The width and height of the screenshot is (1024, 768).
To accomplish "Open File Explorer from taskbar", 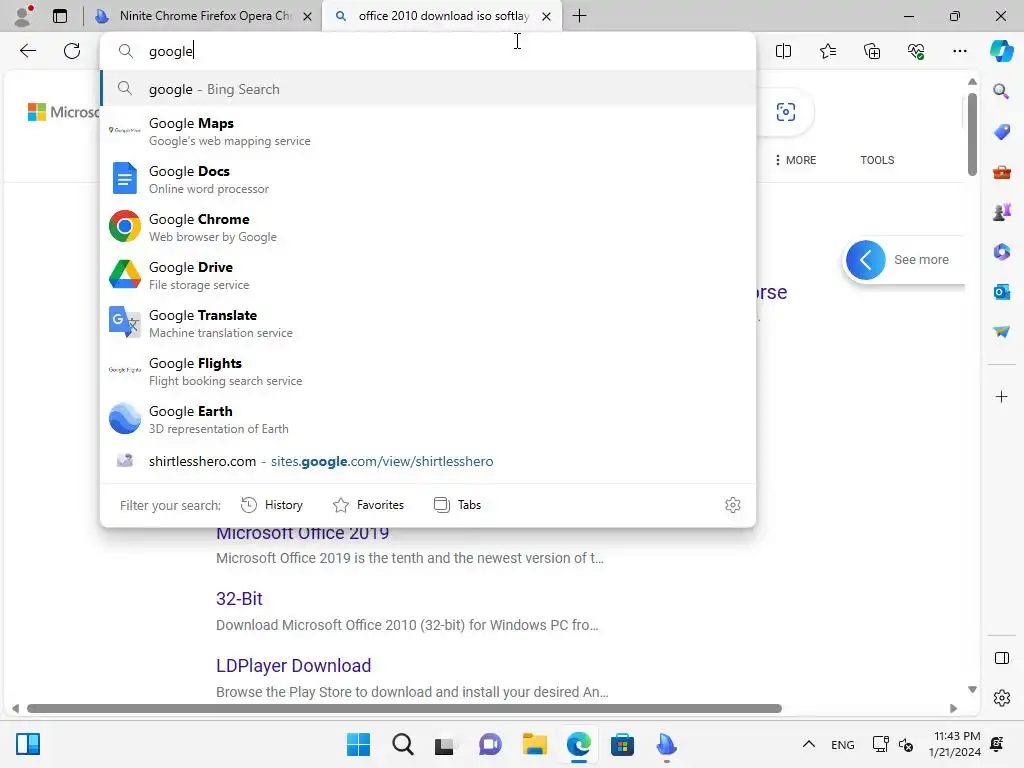I will tap(534, 744).
